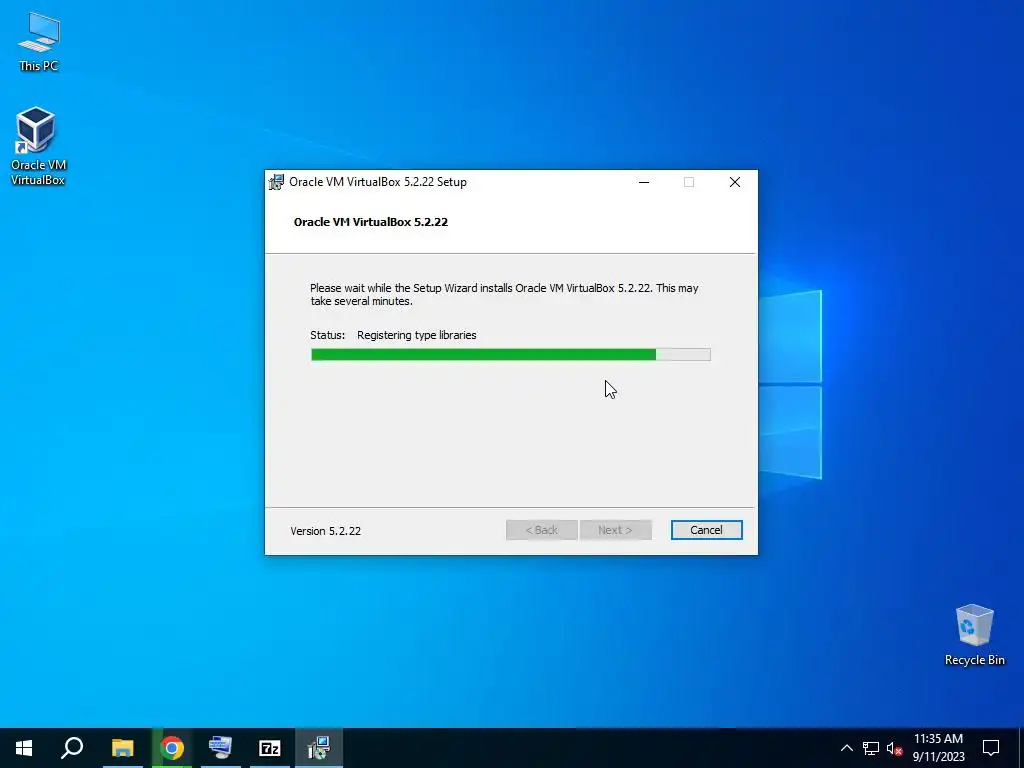Cancel the VirtualBox installation
Screen dimensions: 1024x768
coord(706,530)
